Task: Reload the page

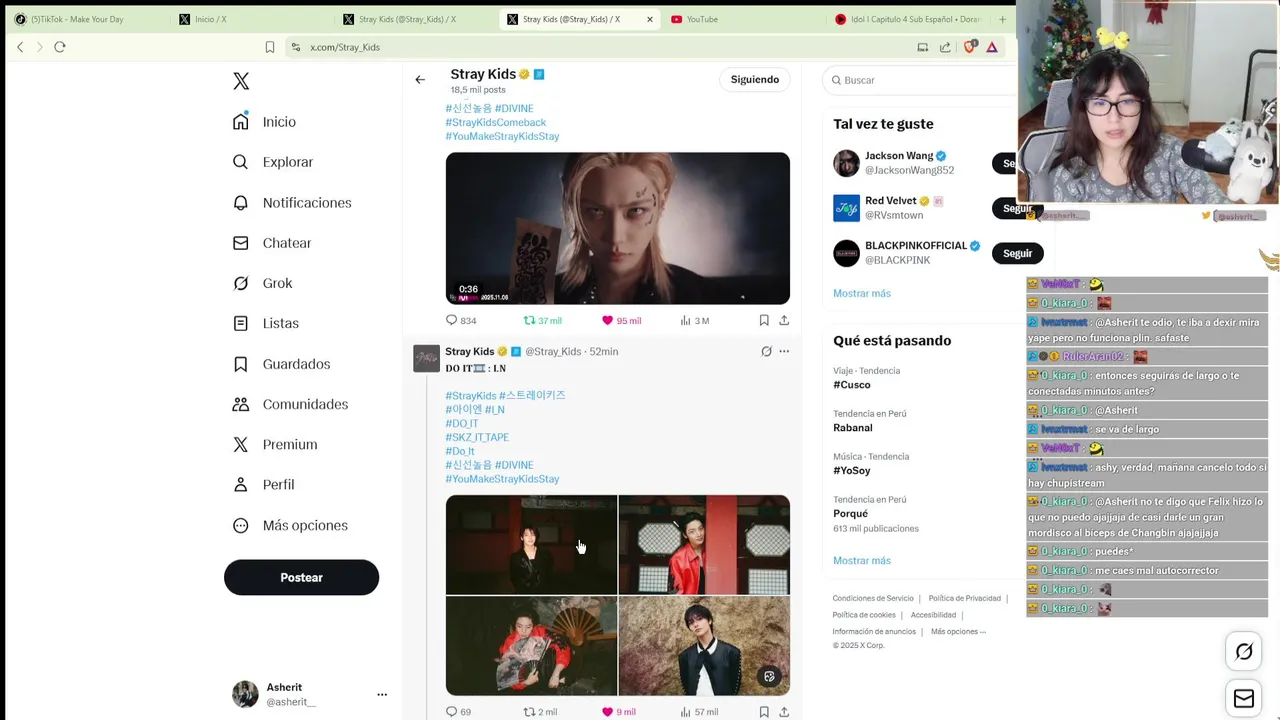Action: [x=60, y=47]
